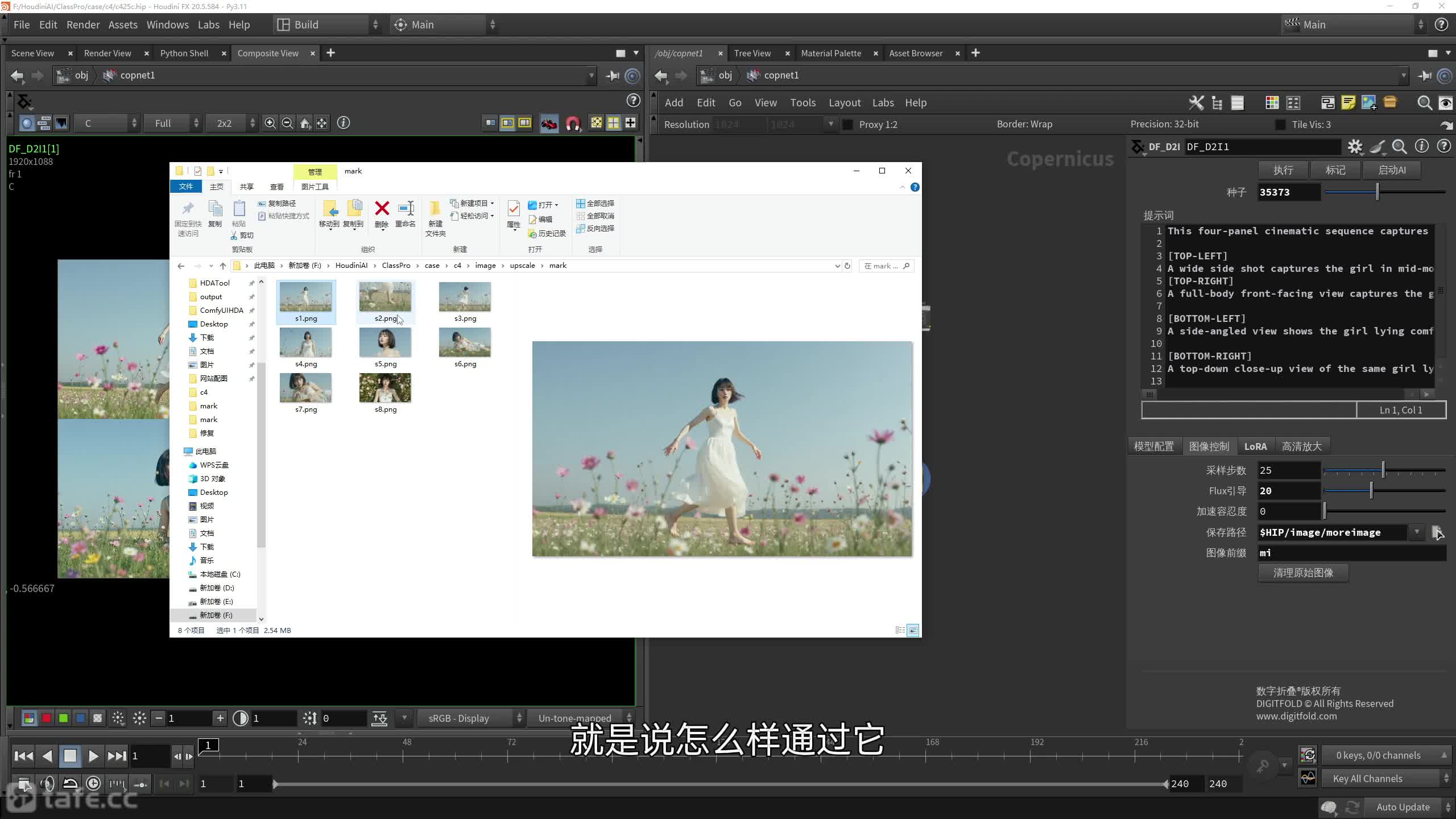Click the 清理原始图像 button
This screenshot has width=1456, height=819.
[x=1303, y=572]
